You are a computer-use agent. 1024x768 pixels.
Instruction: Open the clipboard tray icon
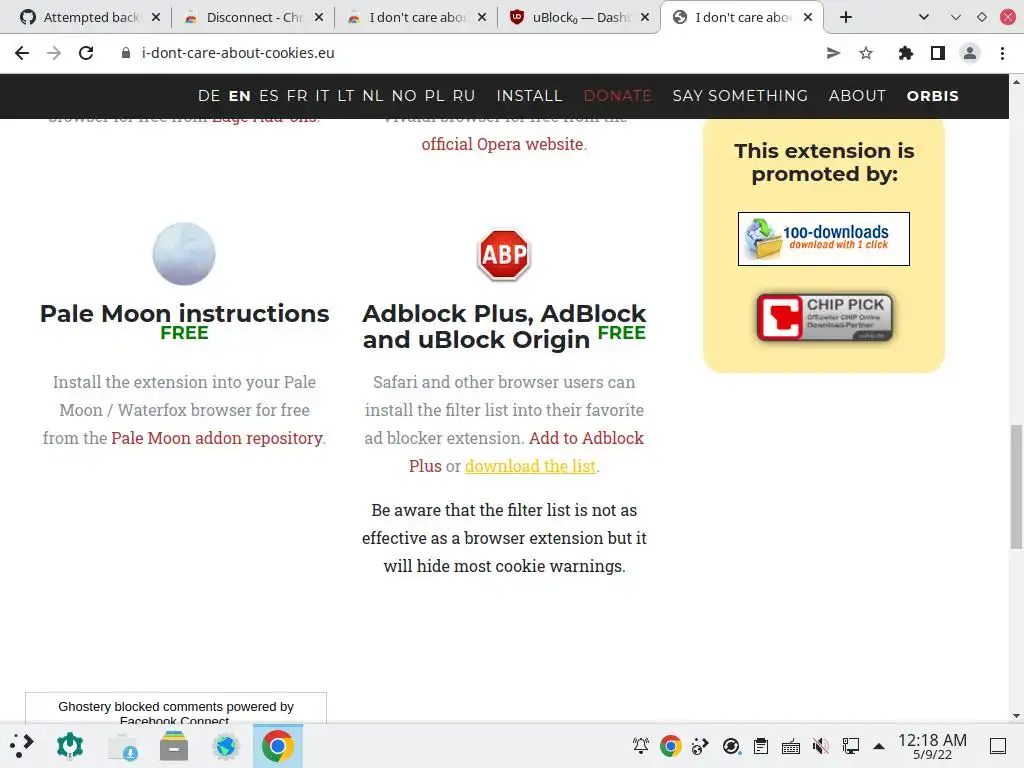click(x=761, y=746)
